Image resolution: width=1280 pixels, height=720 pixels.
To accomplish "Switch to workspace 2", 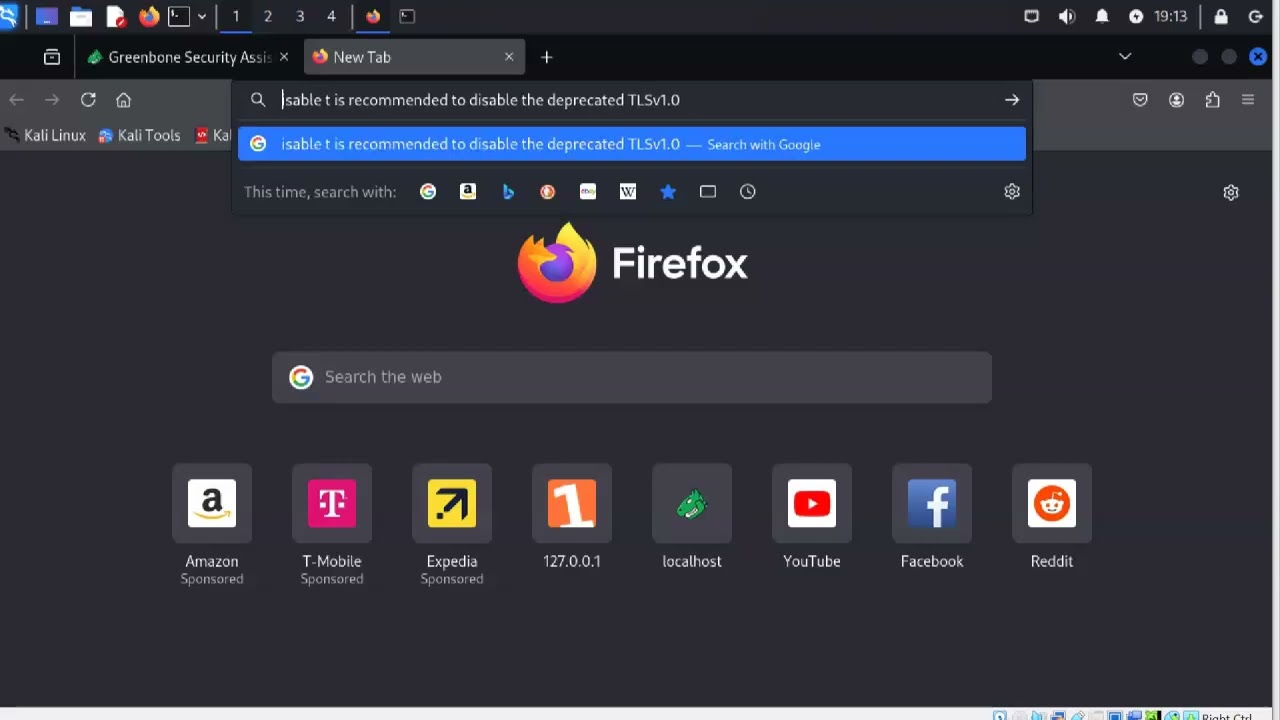I will [x=268, y=16].
